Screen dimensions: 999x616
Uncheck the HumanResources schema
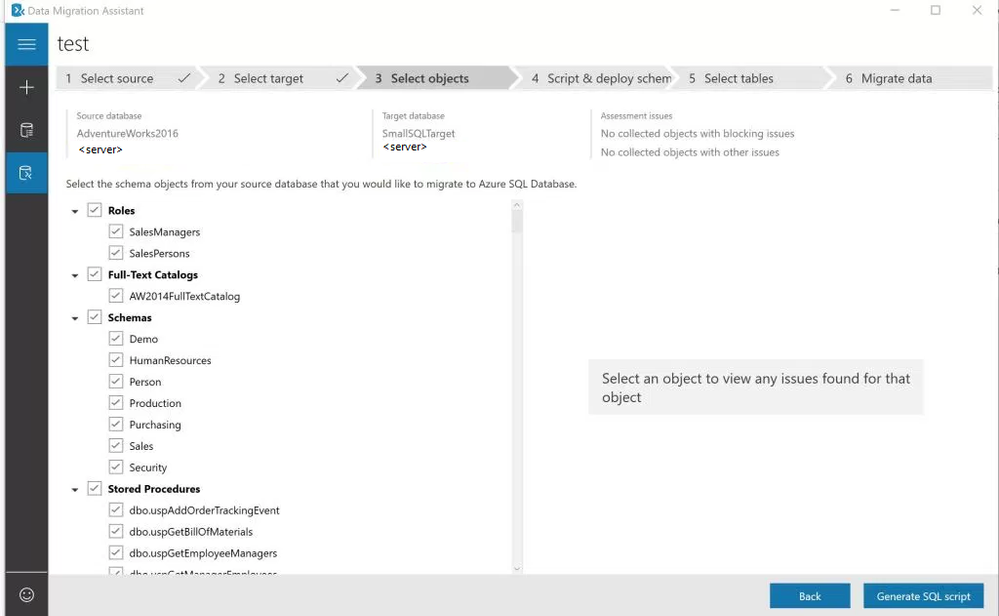(x=115, y=360)
